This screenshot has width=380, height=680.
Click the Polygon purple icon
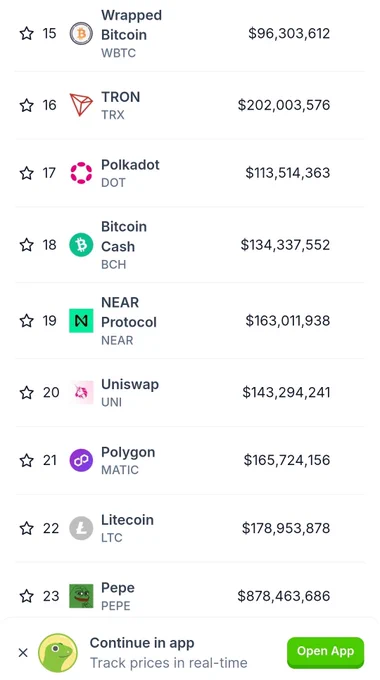pyautogui.click(x=81, y=460)
